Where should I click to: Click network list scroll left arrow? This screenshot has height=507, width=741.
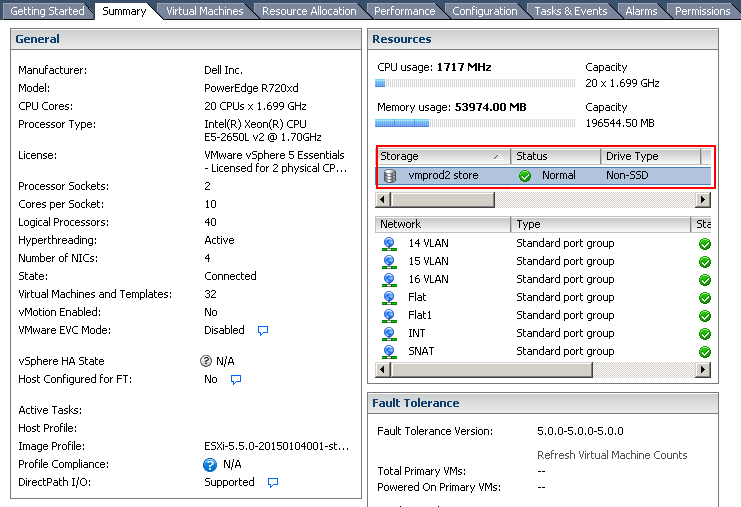tap(383, 370)
